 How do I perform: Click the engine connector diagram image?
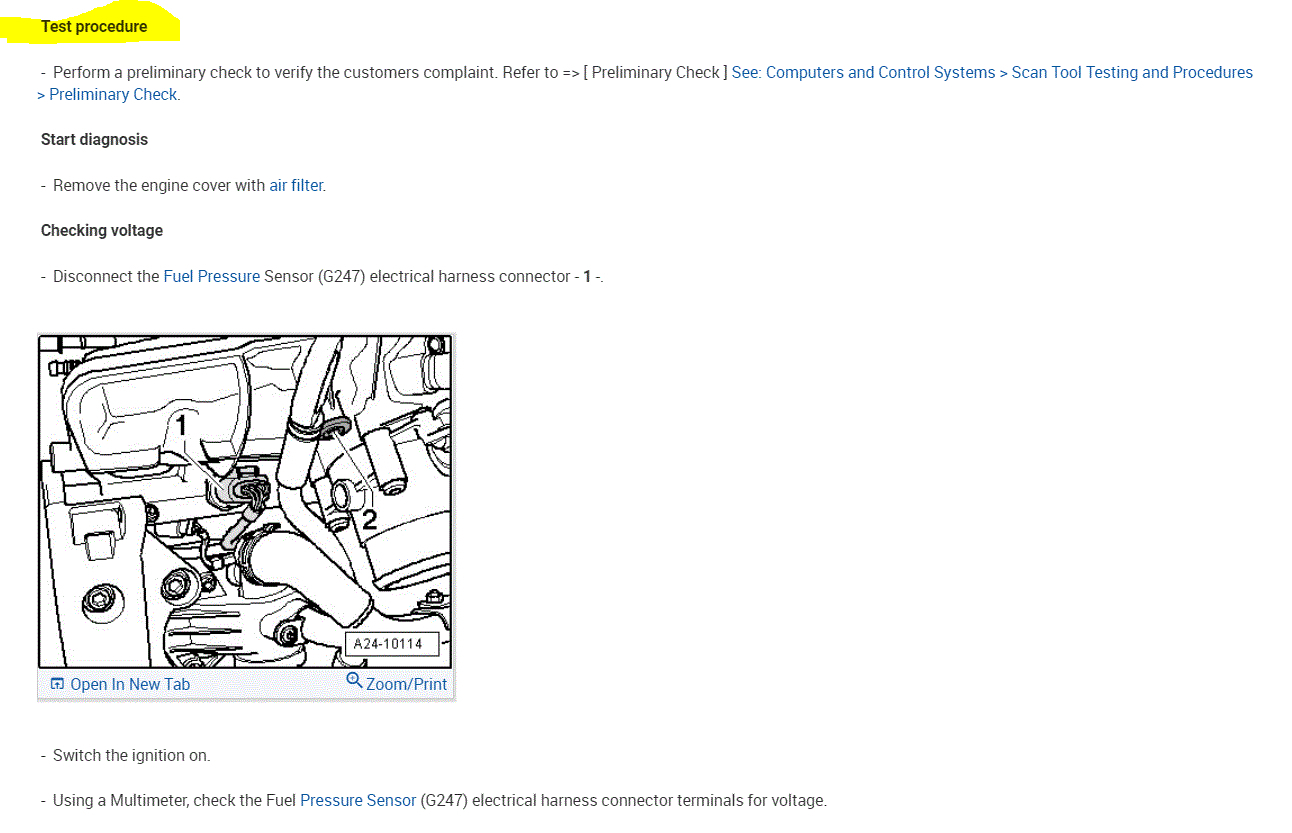click(245, 501)
